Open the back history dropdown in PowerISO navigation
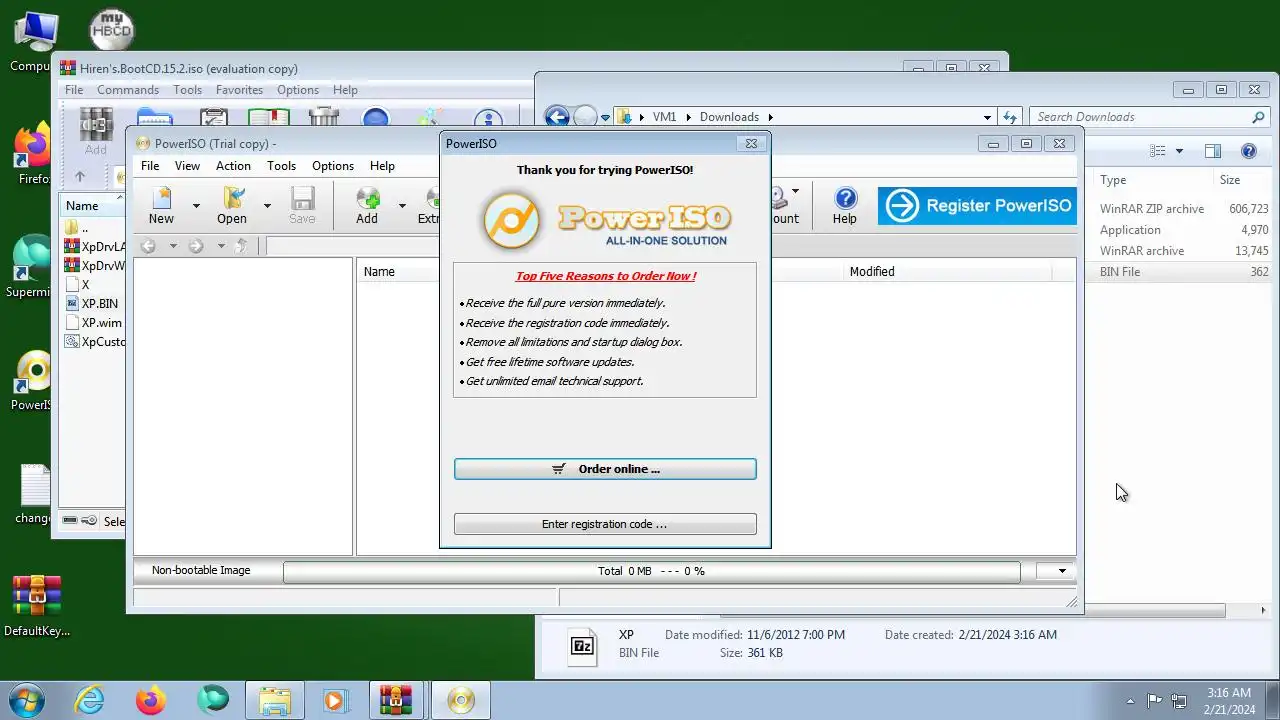The width and height of the screenshot is (1280, 720). 172,246
